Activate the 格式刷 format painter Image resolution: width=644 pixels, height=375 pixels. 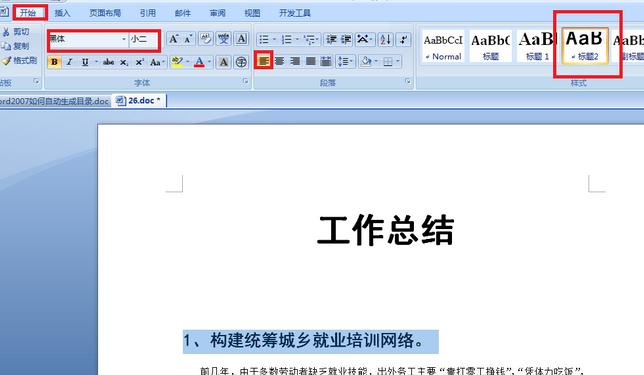[20, 60]
